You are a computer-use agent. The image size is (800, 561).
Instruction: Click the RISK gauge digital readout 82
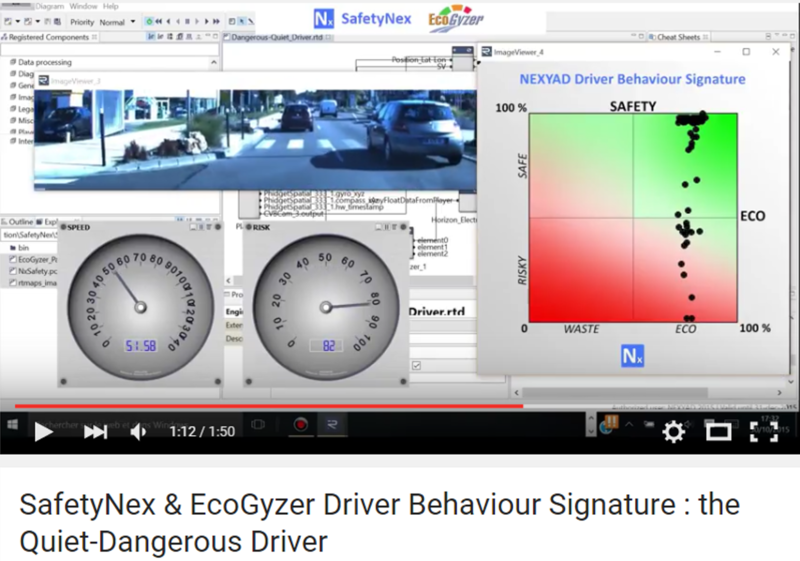pos(329,346)
